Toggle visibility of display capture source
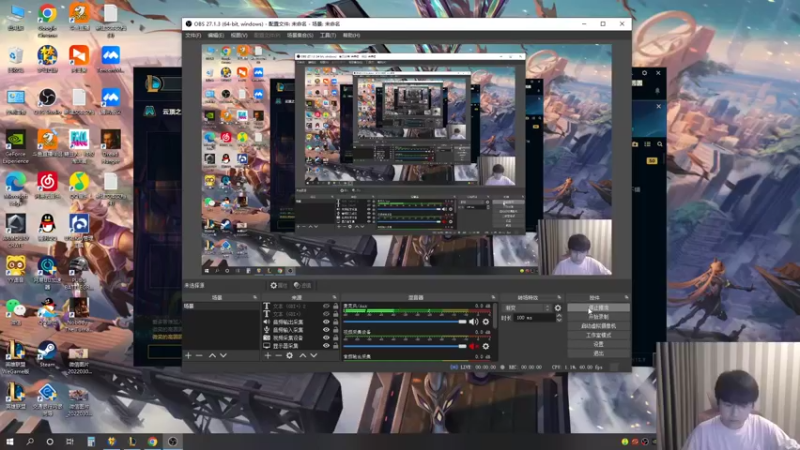The image size is (800, 450). point(326,345)
